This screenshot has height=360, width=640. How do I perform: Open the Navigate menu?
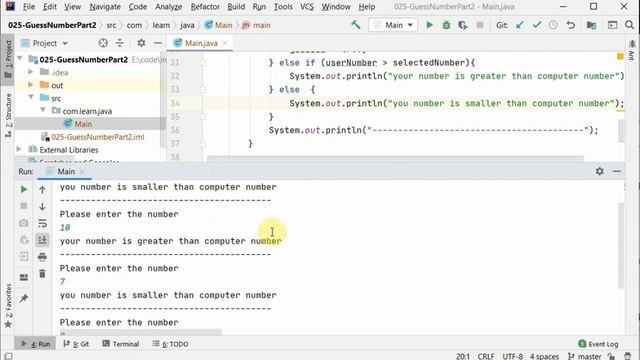pyautogui.click(x=105, y=7)
